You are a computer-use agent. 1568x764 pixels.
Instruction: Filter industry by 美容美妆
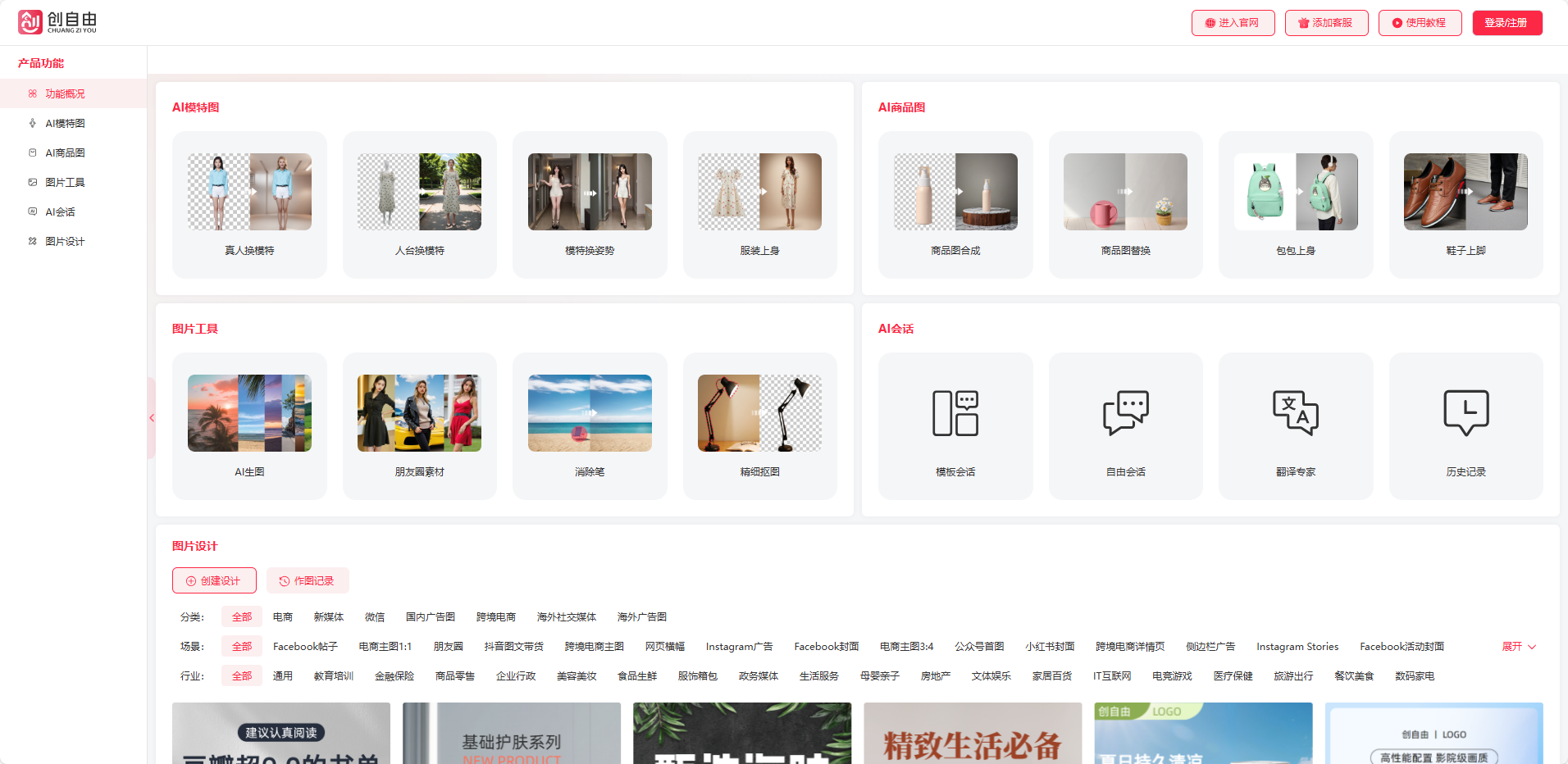click(577, 676)
